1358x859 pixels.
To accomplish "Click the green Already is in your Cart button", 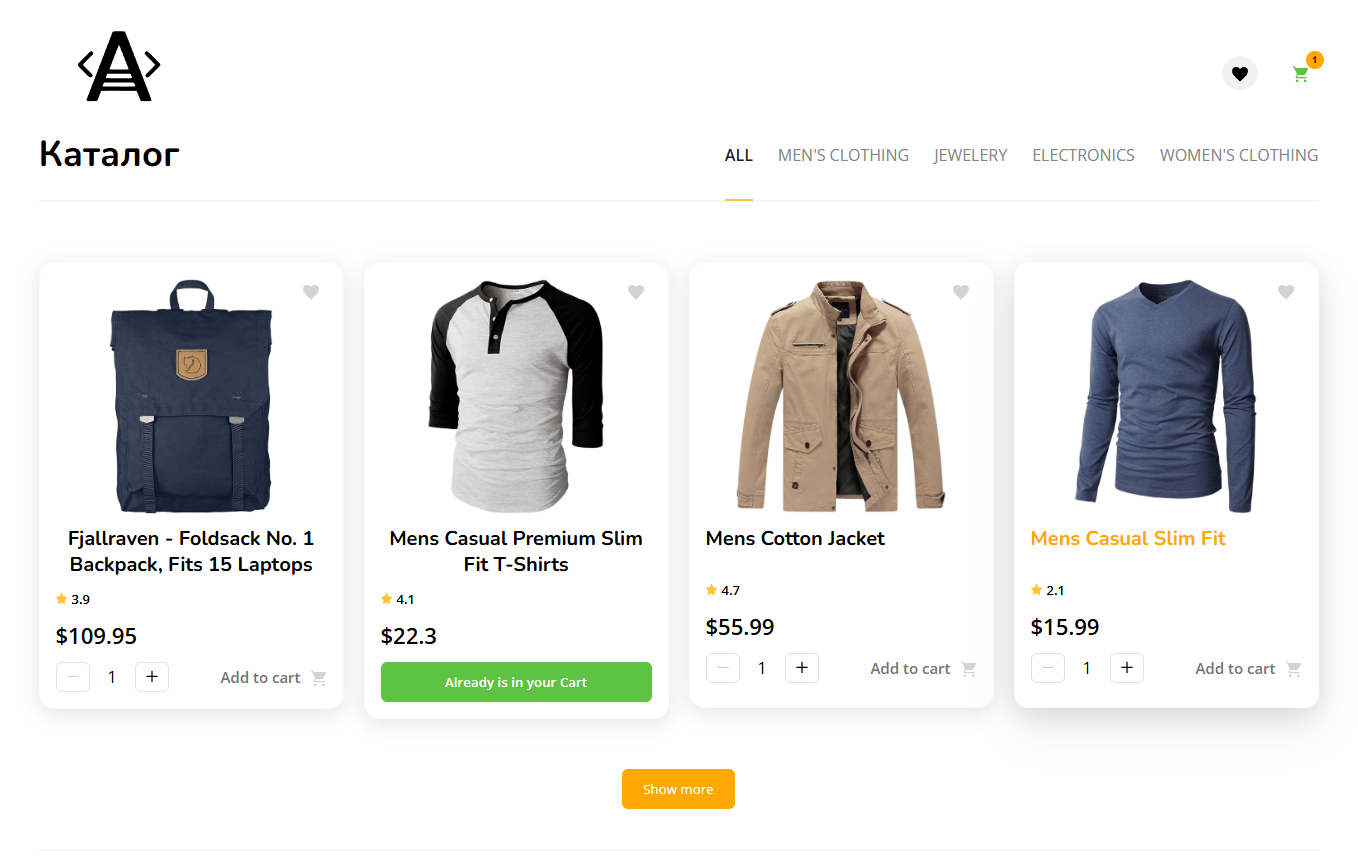I will [x=516, y=682].
